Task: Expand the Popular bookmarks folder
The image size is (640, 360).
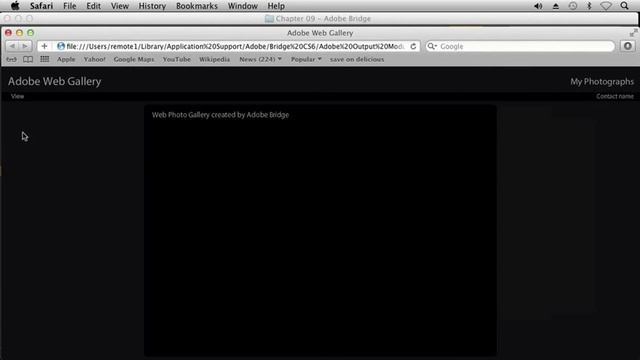Action: (x=306, y=59)
